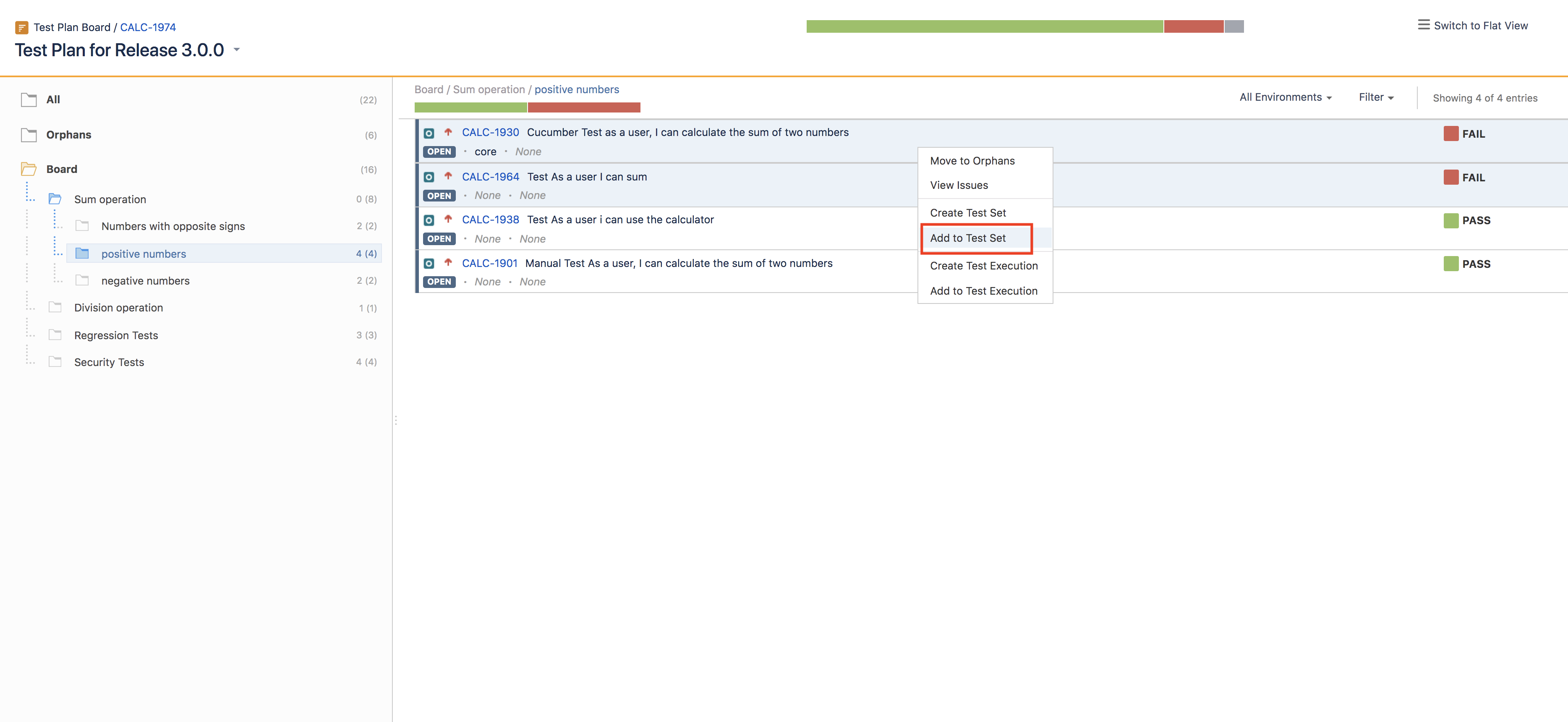Viewport: 1568px width, 722px height.
Task: Click 'Showing 4 of 4 entries' text
Action: point(1484,98)
